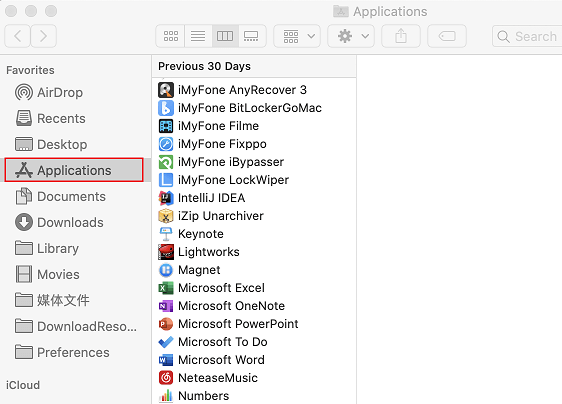The height and width of the screenshot is (404, 562).
Task: Switch to icon view
Action: (x=171, y=36)
